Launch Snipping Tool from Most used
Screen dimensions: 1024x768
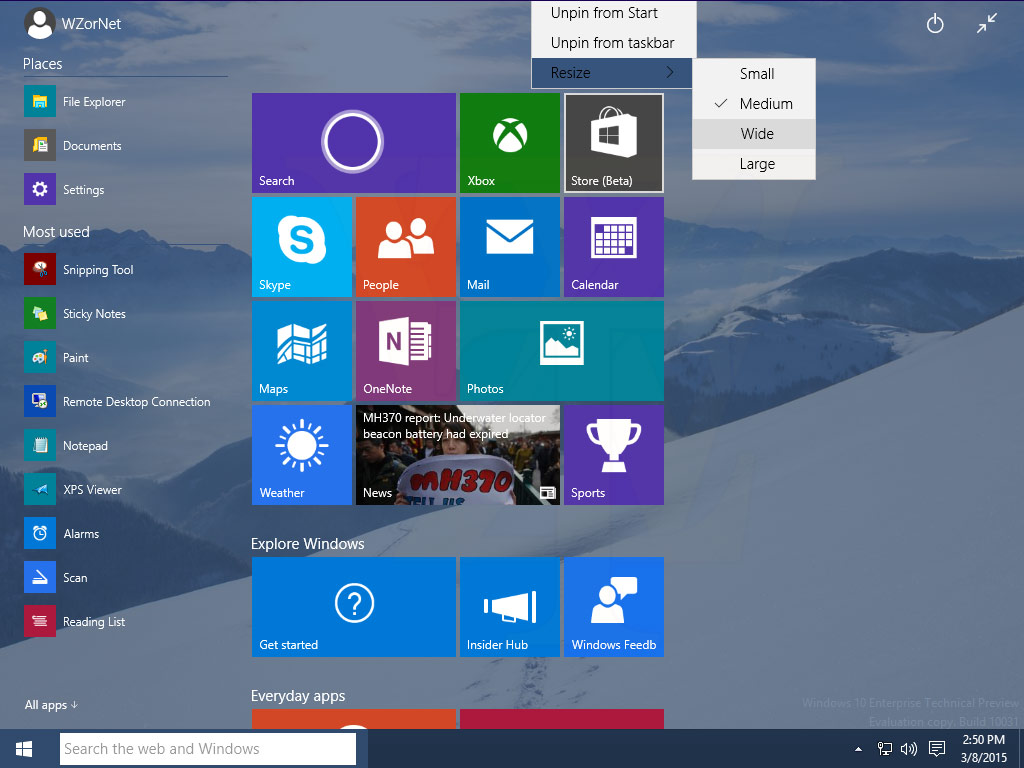79,269
